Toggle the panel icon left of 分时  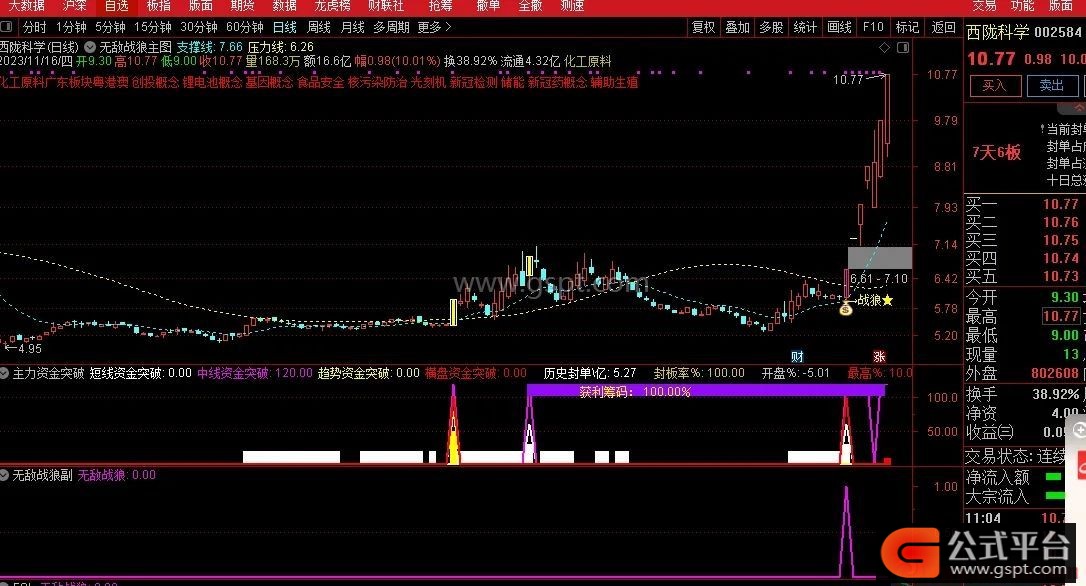[6, 27]
